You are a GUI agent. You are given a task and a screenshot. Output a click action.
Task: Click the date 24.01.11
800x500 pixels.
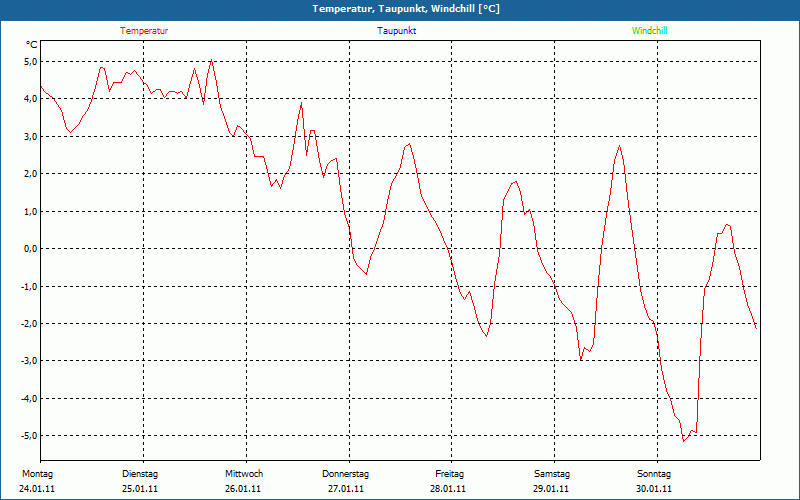tap(37, 489)
